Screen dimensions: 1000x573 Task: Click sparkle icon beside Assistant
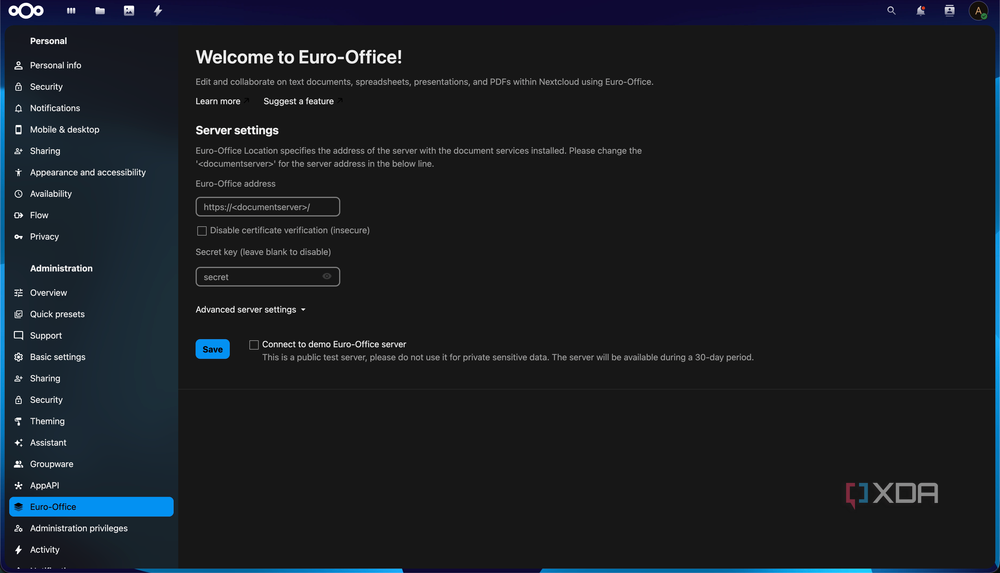(x=18, y=443)
